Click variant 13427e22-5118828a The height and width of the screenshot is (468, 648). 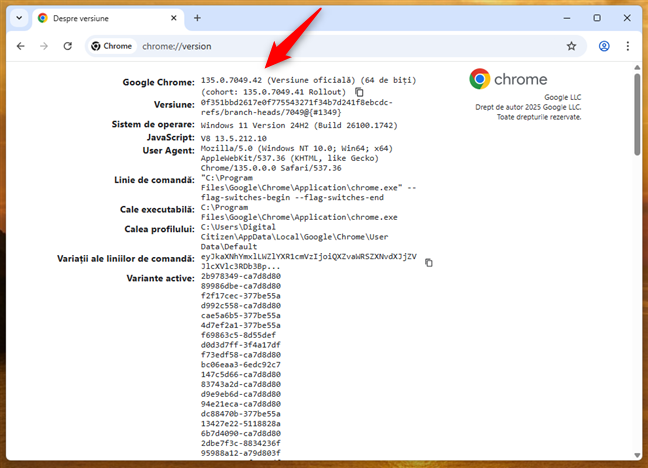241,424
